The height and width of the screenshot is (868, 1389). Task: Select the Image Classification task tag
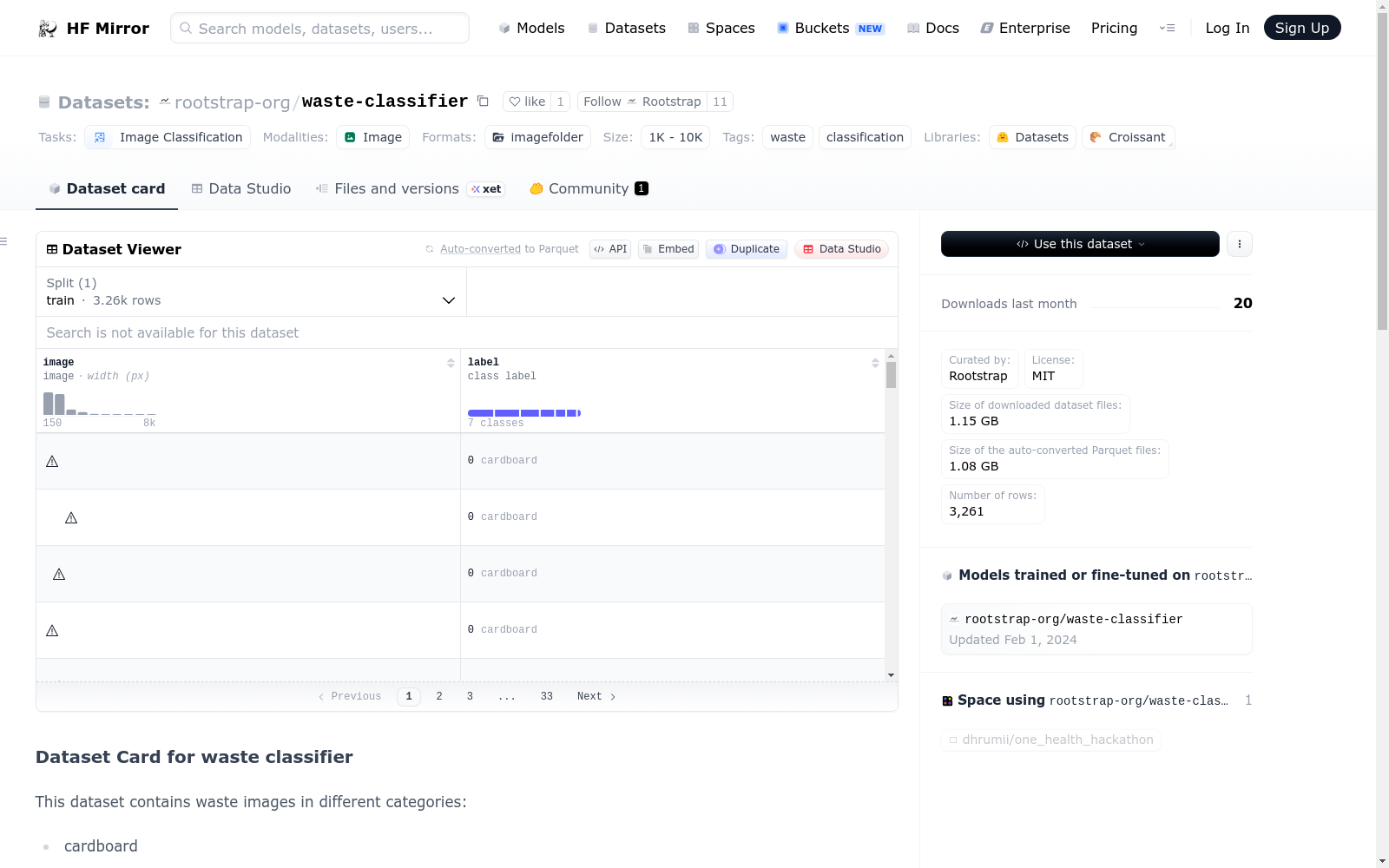click(168, 137)
